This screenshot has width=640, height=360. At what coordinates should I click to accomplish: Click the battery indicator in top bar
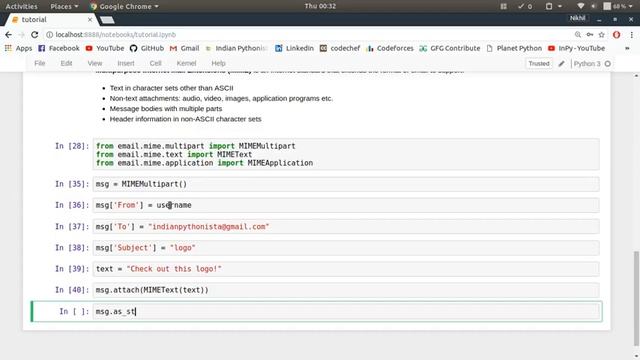pyautogui.click(x=615, y=6)
